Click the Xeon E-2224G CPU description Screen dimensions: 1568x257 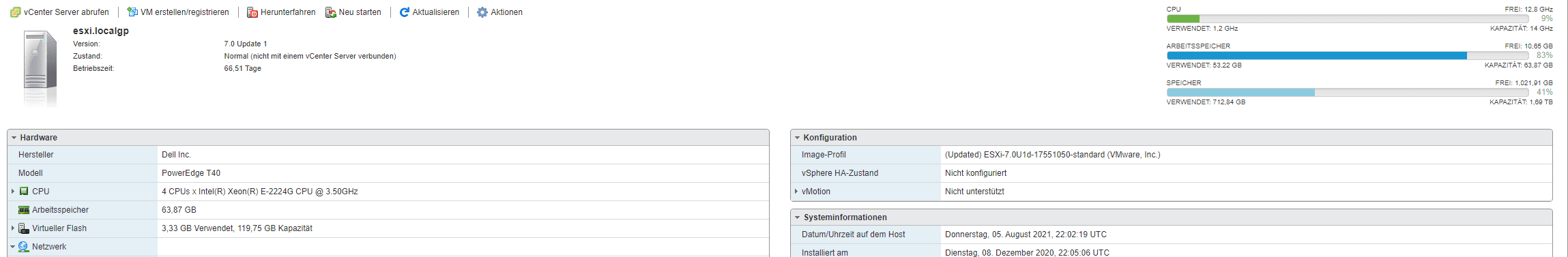(x=260, y=192)
